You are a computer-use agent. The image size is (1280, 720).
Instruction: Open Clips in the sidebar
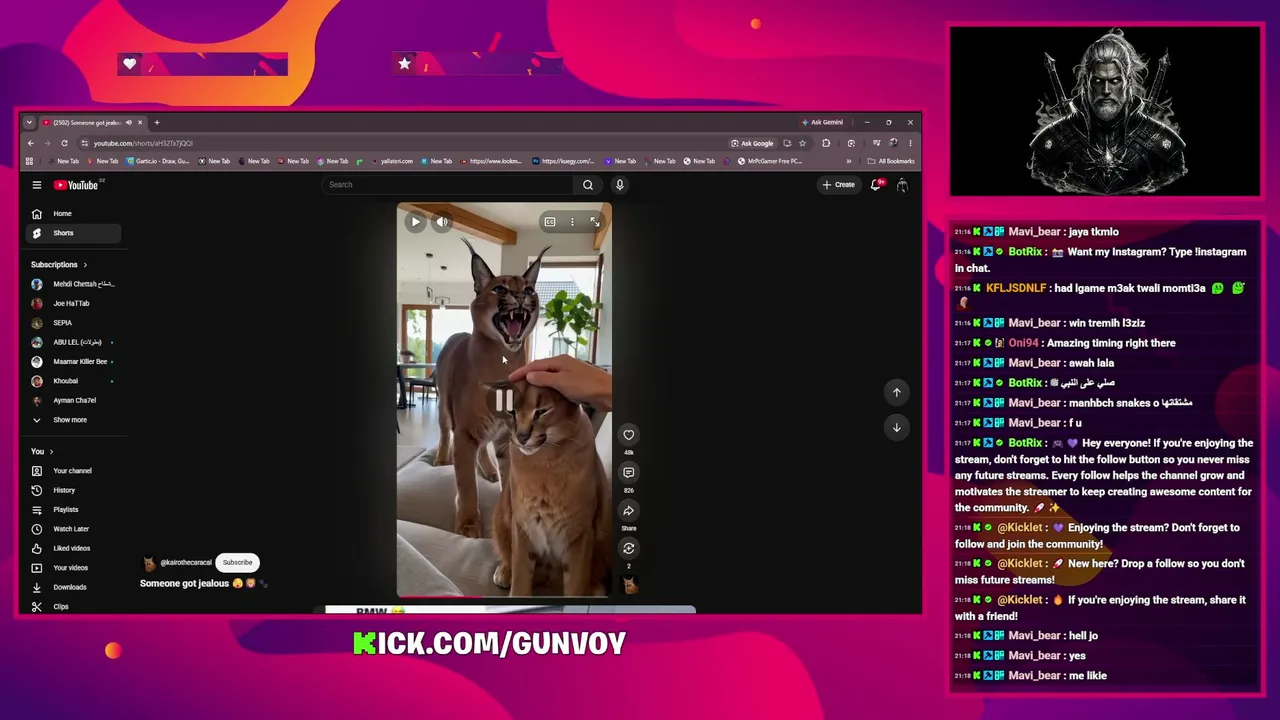[x=73, y=607]
